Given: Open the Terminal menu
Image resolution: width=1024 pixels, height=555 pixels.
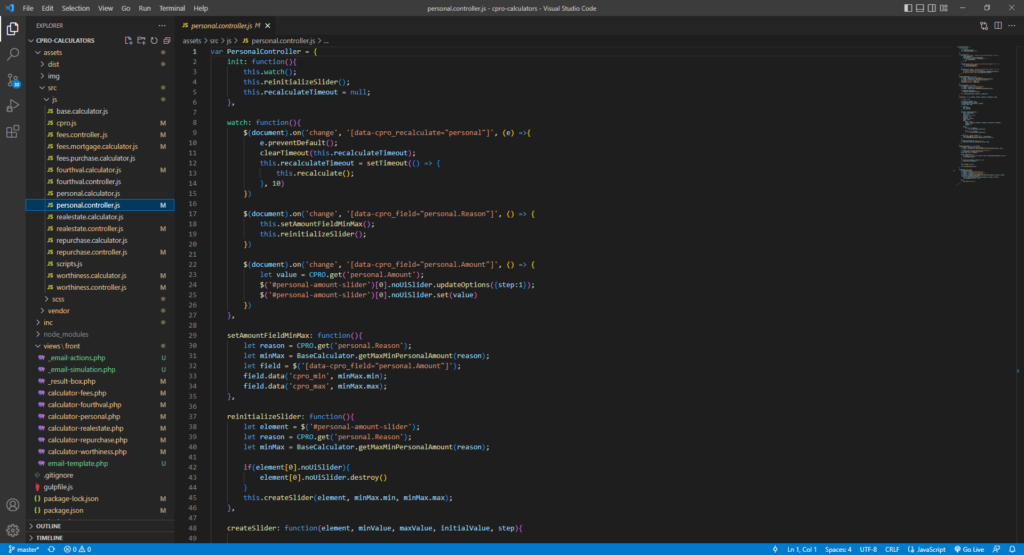Looking at the screenshot, I should point(172,8).
